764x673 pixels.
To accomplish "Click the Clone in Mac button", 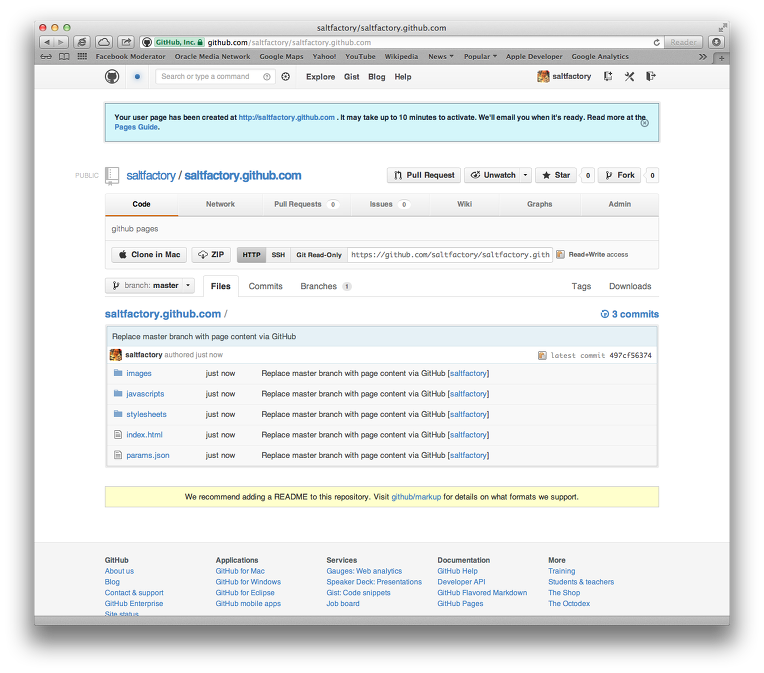I will (x=149, y=254).
